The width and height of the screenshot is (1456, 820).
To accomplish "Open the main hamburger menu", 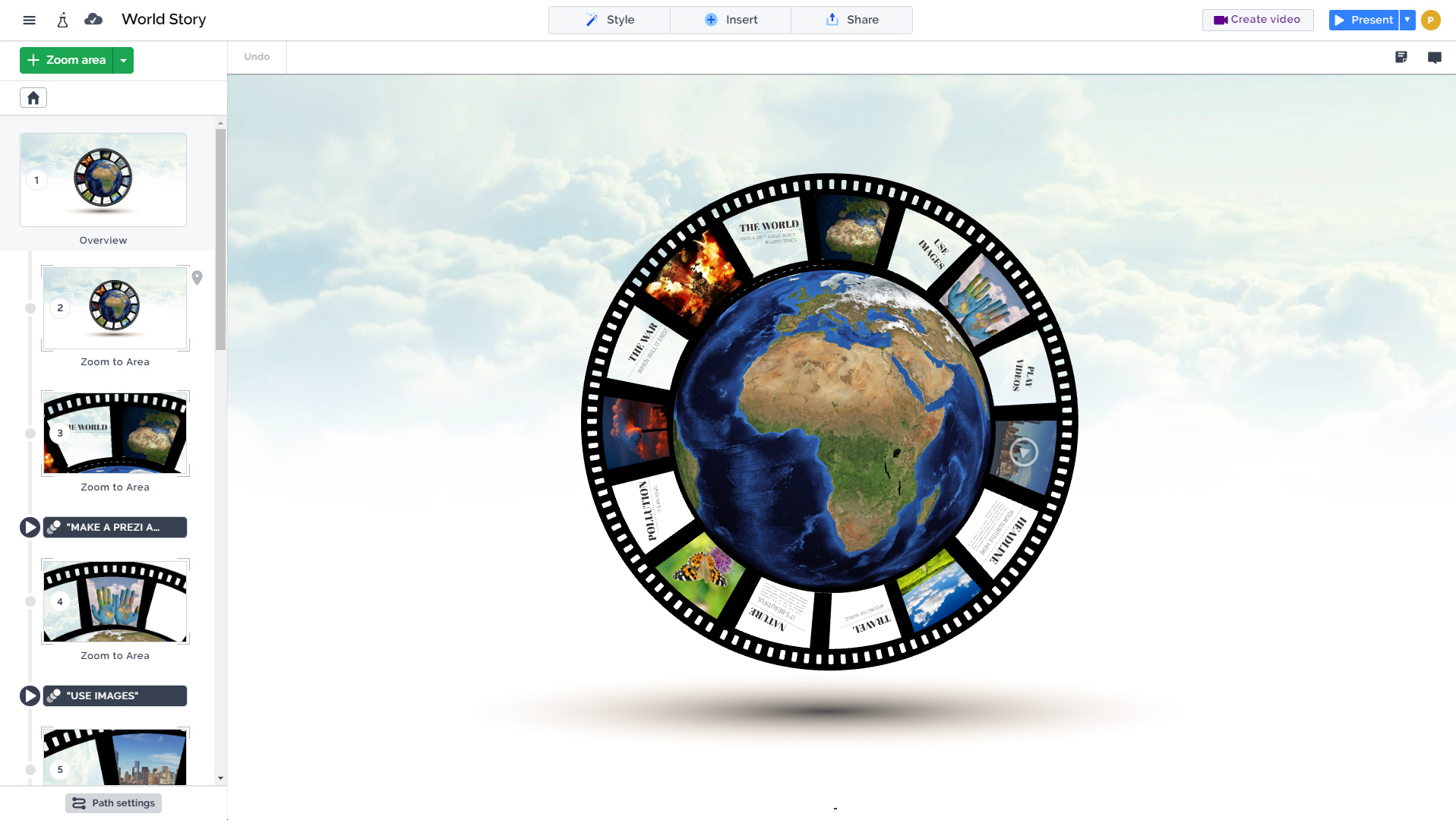I will 29,20.
